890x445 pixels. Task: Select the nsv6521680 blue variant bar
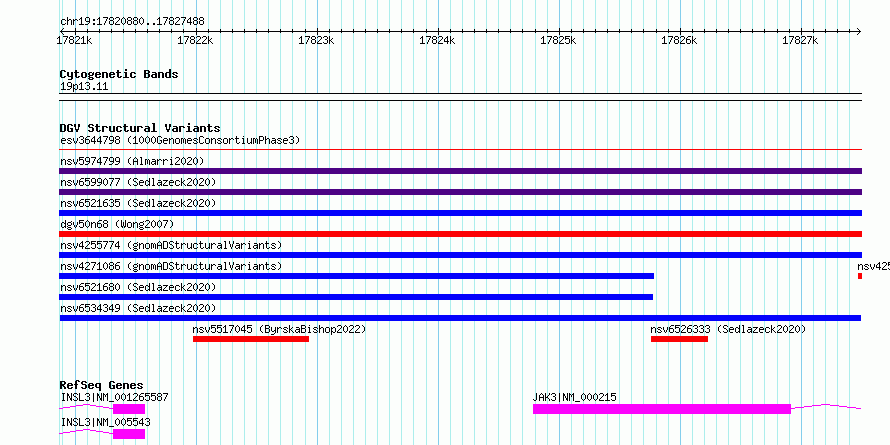point(356,297)
